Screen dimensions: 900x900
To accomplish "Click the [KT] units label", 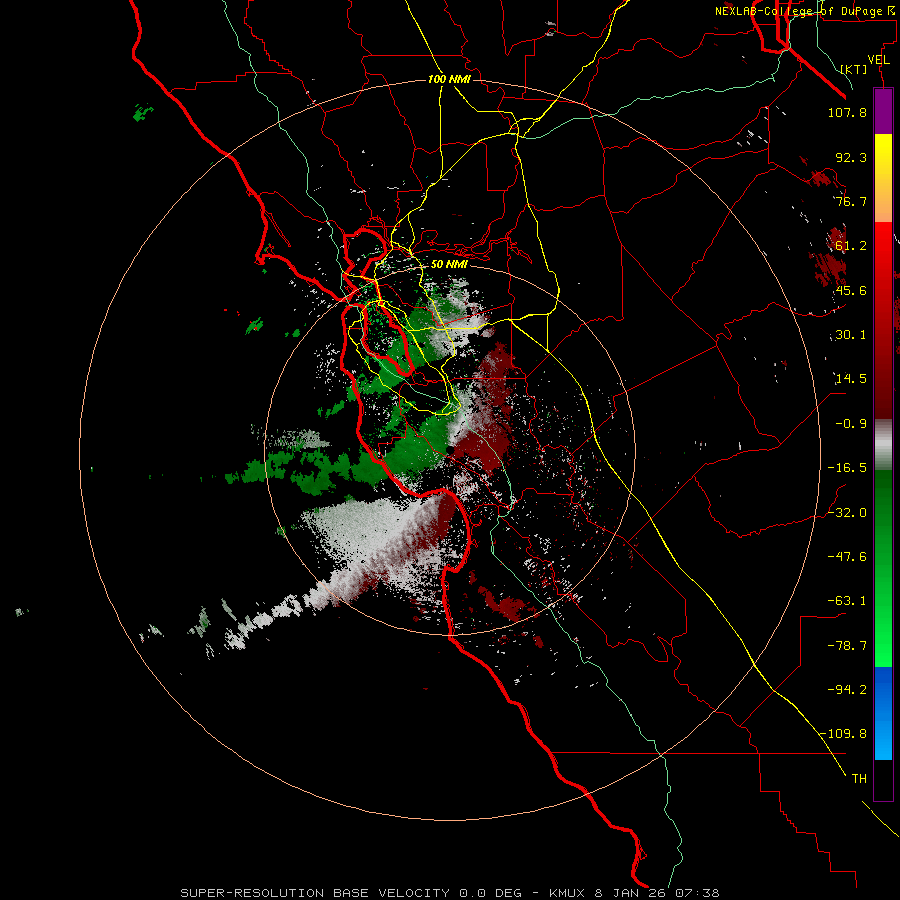I will click(x=854, y=69).
